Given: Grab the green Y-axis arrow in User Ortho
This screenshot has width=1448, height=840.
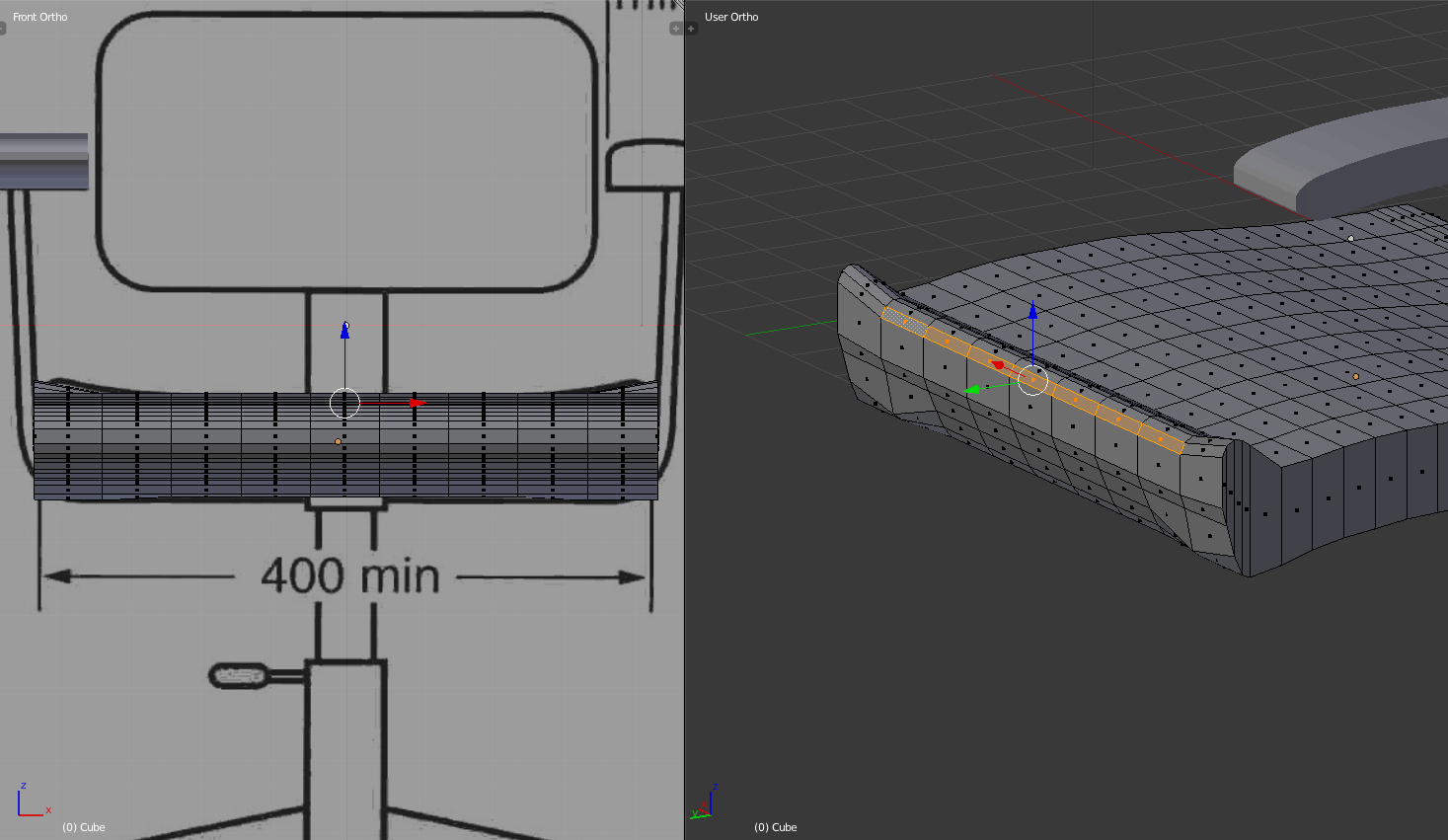Looking at the screenshot, I should (x=972, y=390).
